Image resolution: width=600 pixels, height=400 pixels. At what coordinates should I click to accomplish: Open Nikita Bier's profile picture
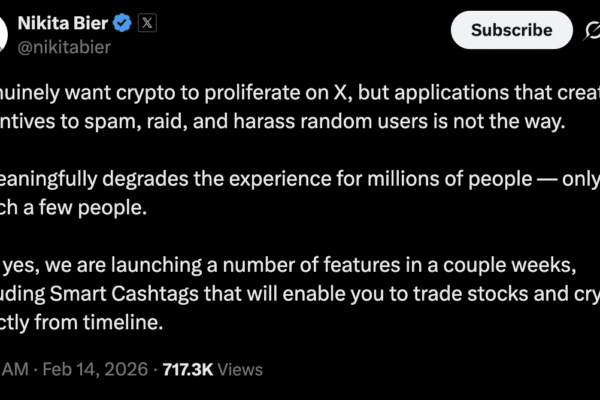[3, 30]
